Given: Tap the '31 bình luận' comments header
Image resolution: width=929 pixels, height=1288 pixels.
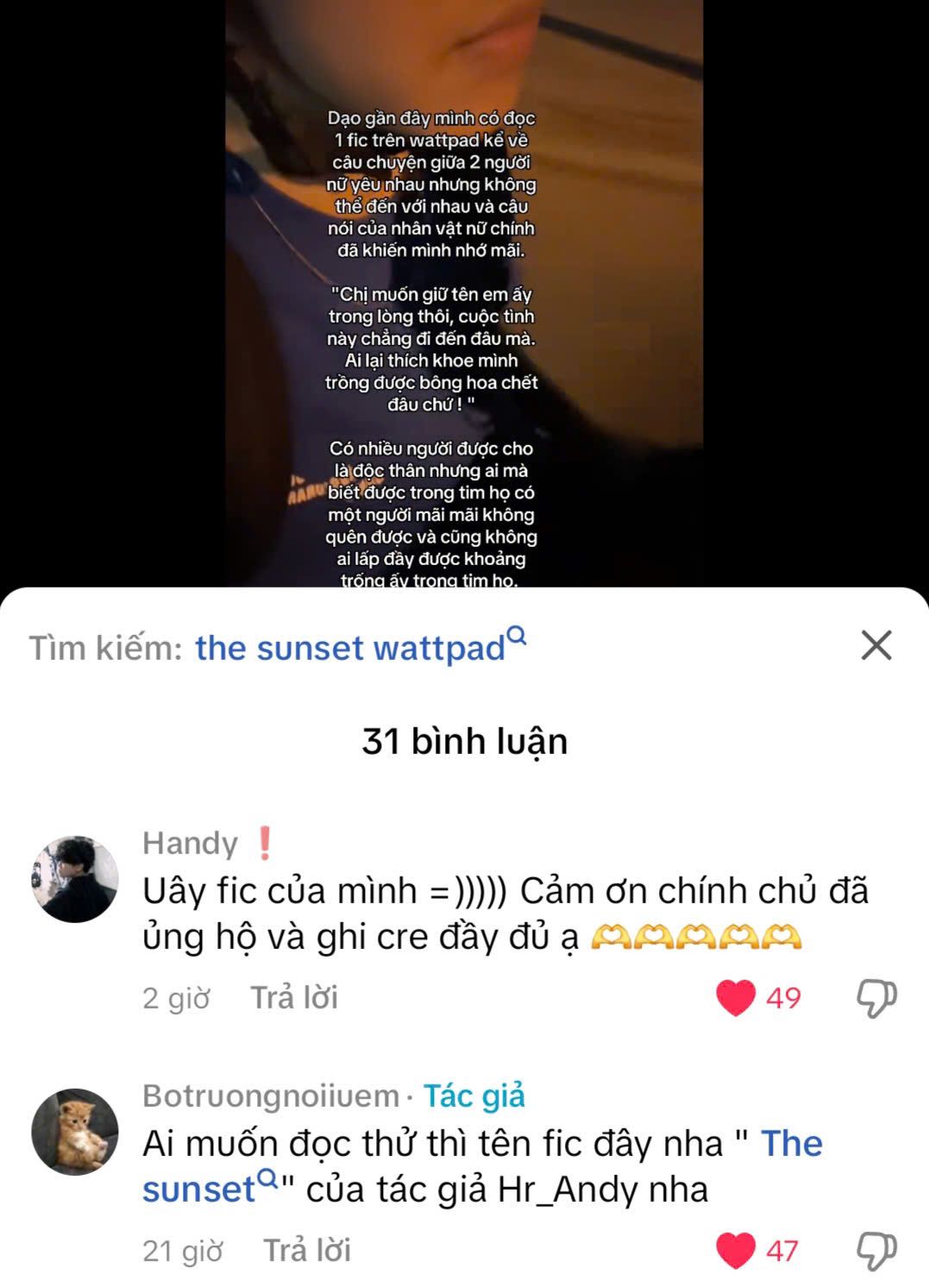Looking at the screenshot, I should 465,742.
